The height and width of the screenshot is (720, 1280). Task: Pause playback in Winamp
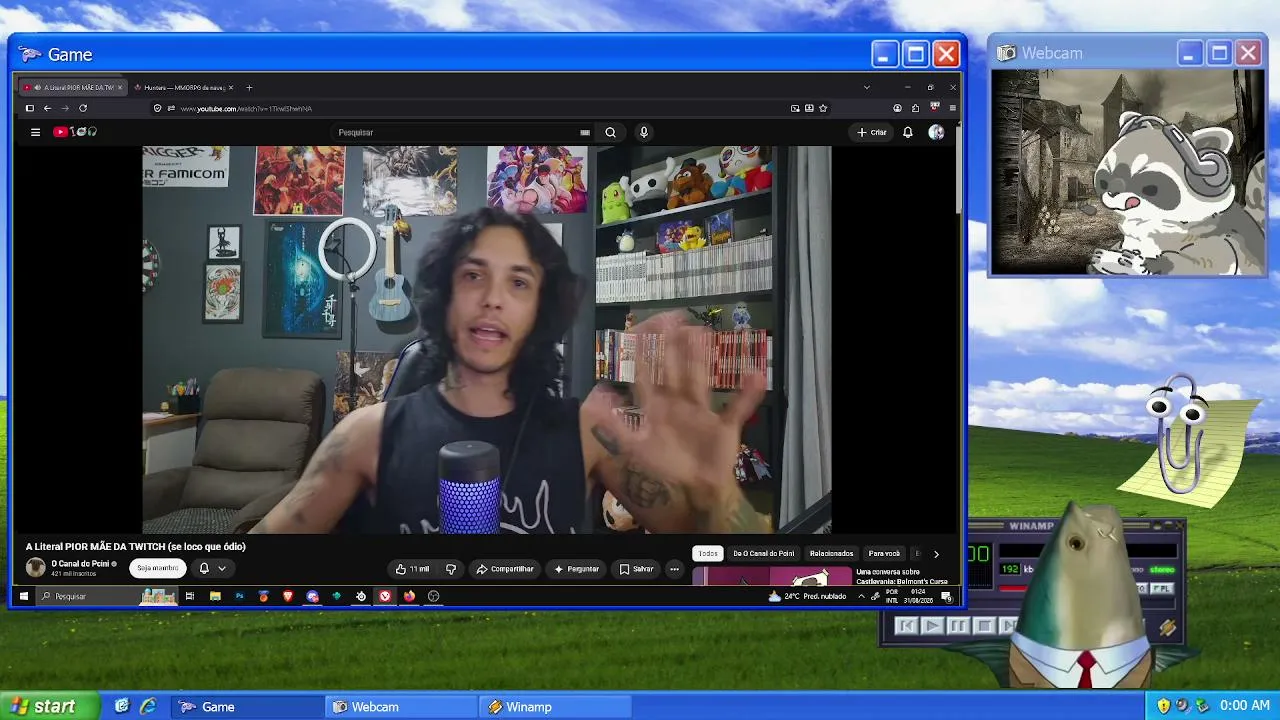[957, 626]
